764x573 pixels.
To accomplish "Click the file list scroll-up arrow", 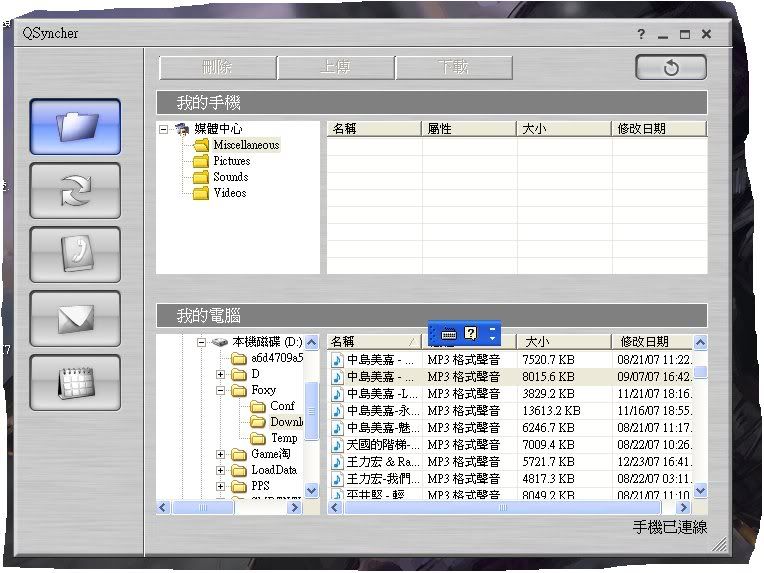I will [700, 343].
